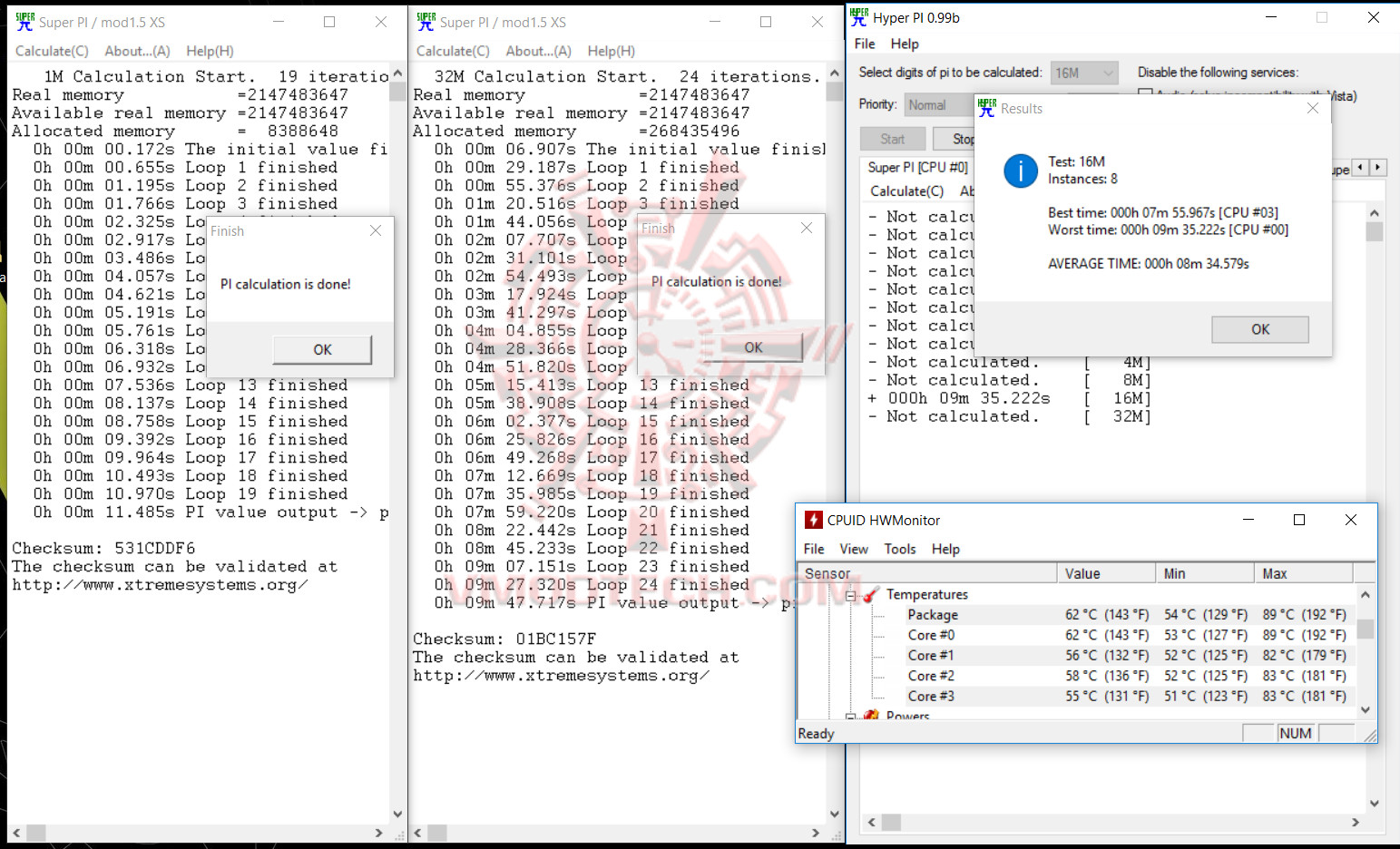Image resolution: width=1400 pixels, height=849 pixels.
Task: Open Calculate(C) menu in the 32M Super PI window
Action: click(453, 51)
